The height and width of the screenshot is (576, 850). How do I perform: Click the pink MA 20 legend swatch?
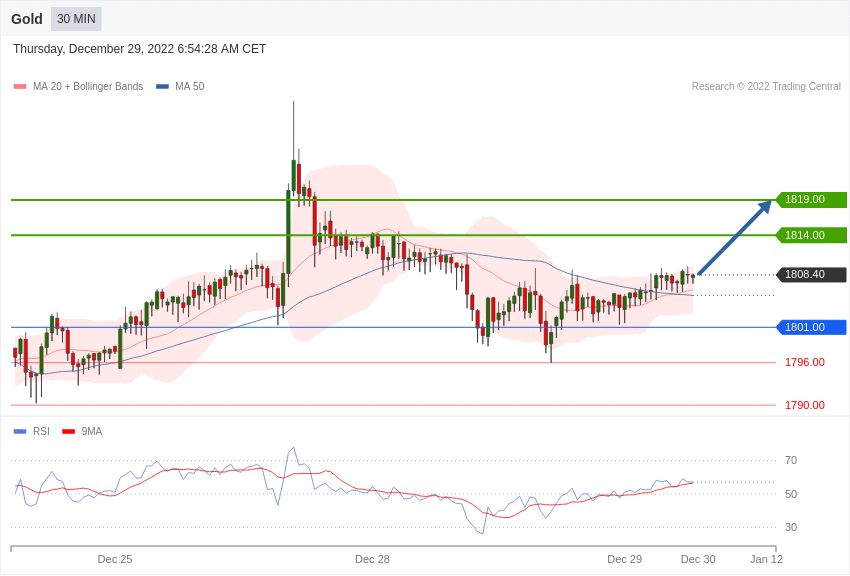coord(20,86)
